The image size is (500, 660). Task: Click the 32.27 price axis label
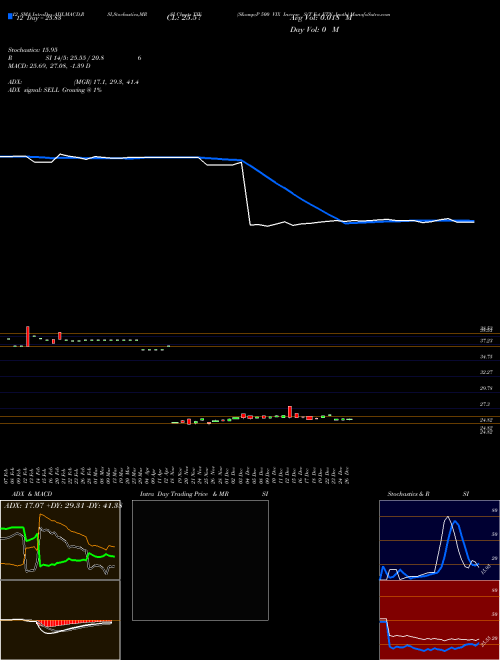point(487,373)
